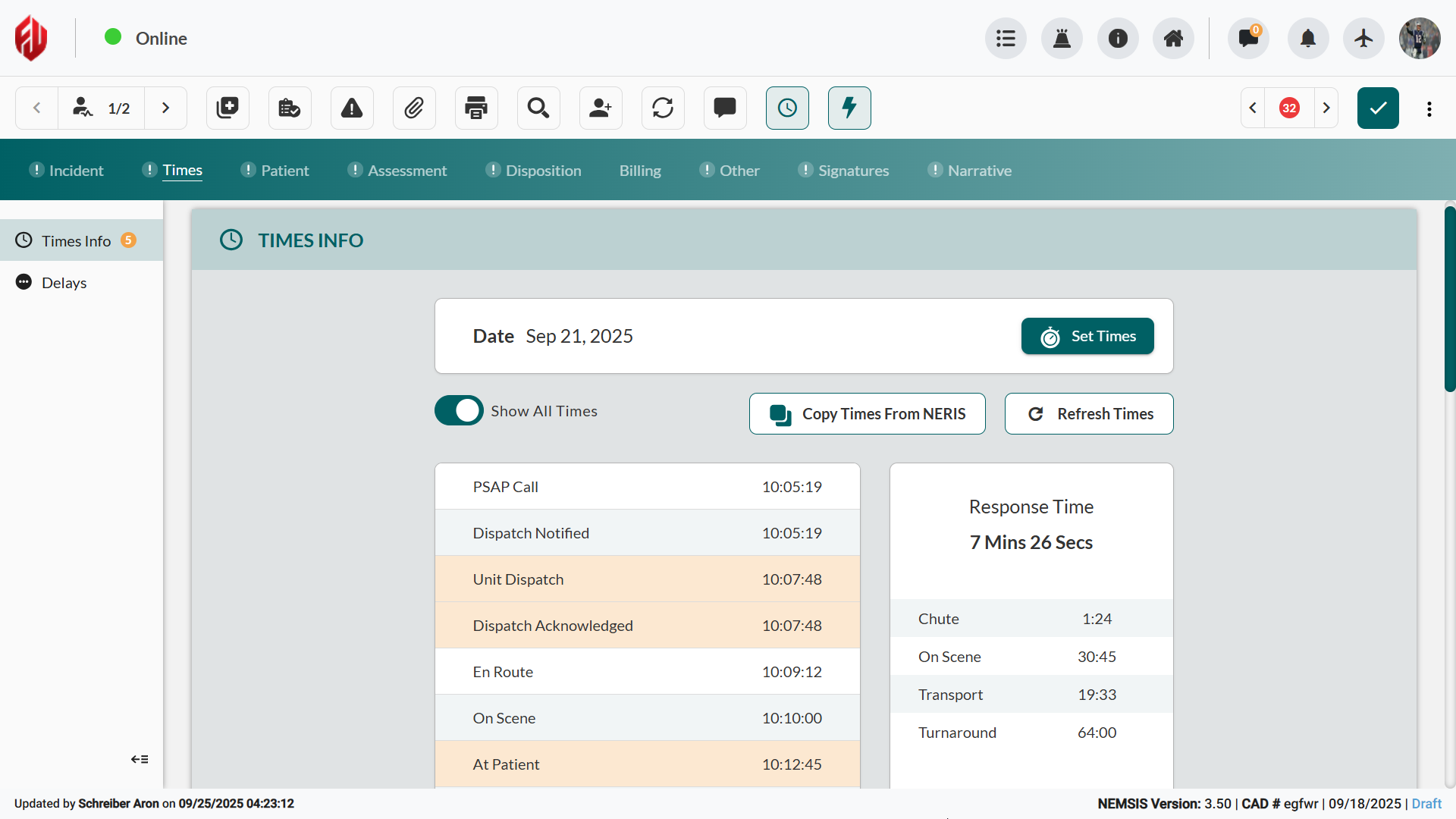Go back using the left chevron near 1/2

[x=36, y=108]
